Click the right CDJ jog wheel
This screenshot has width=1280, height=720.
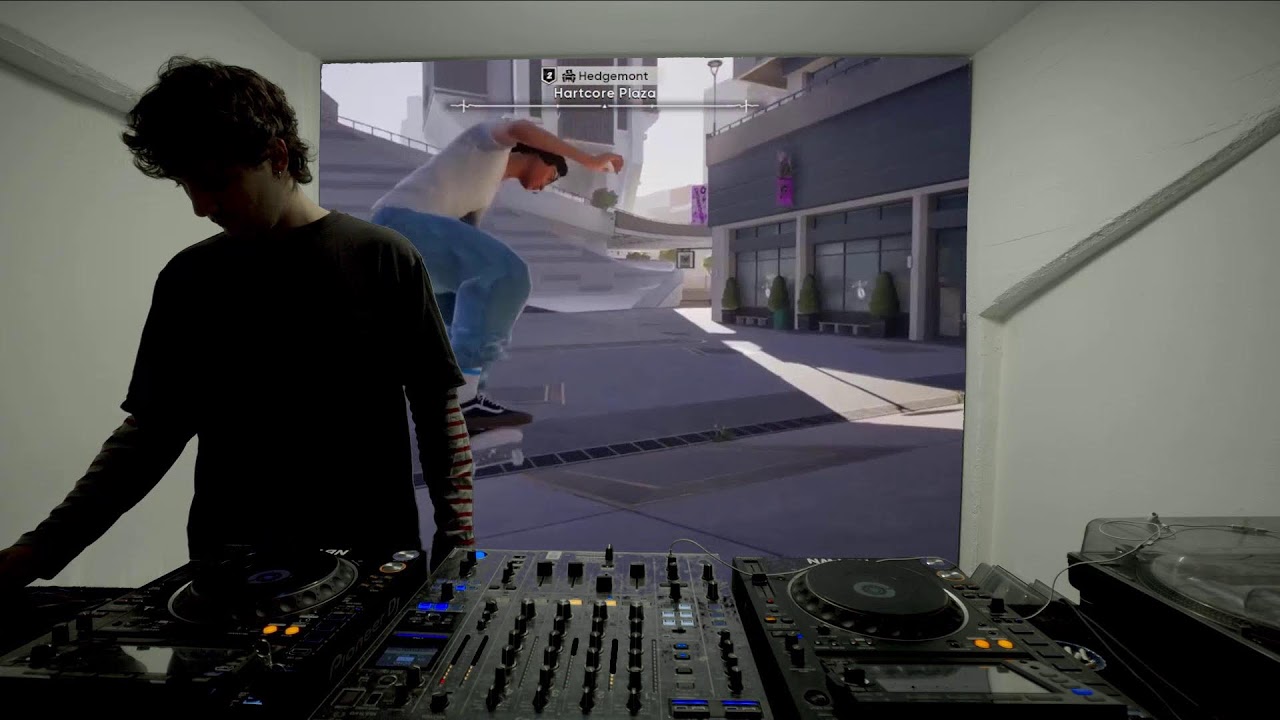click(x=877, y=599)
